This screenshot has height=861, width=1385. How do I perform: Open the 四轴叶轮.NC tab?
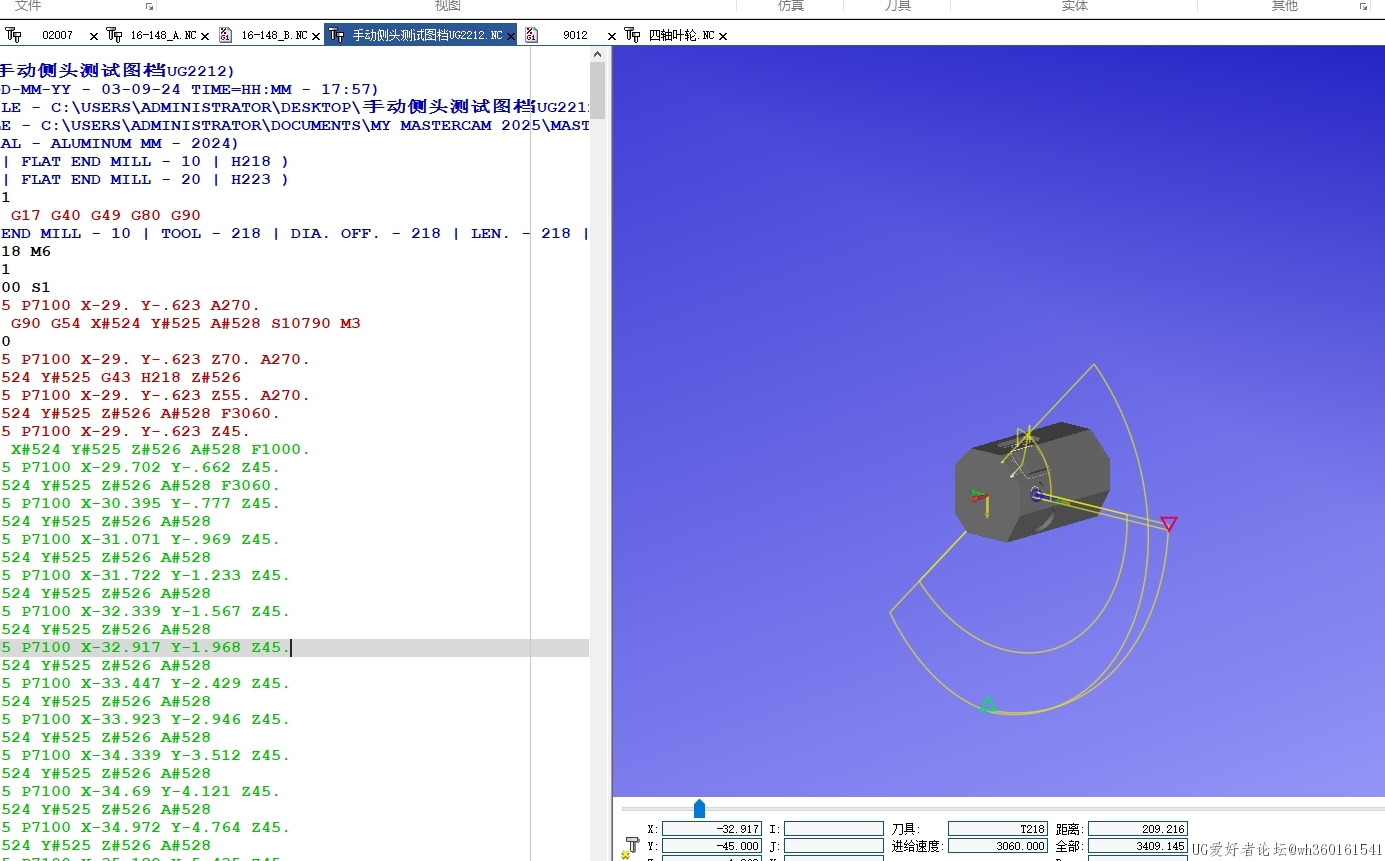[x=681, y=35]
